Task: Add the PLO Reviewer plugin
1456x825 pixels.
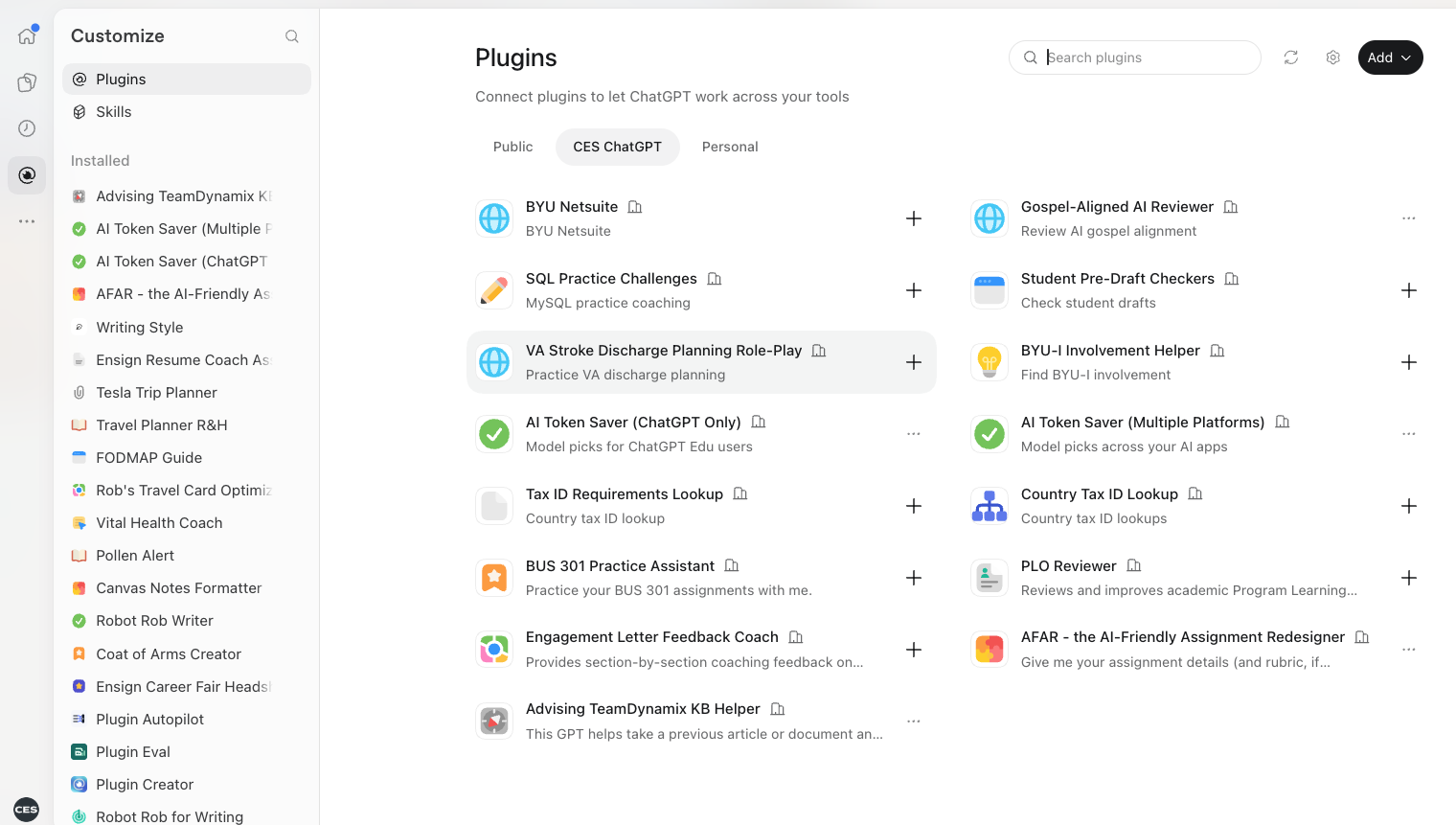Action: [1409, 578]
